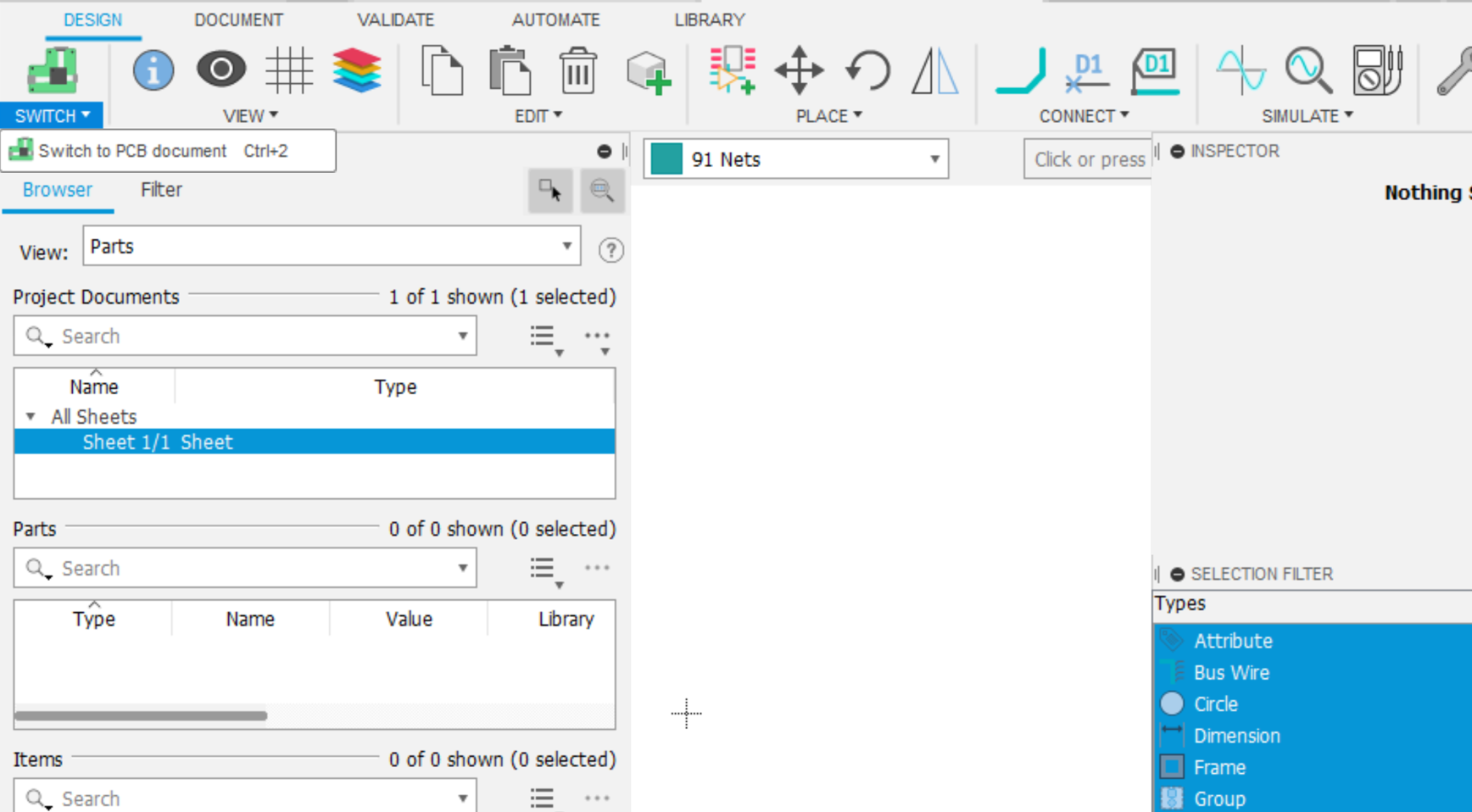1472x812 pixels.
Task: Disable Bus Wire selection filtering
Action: (x=1231, y=672)
